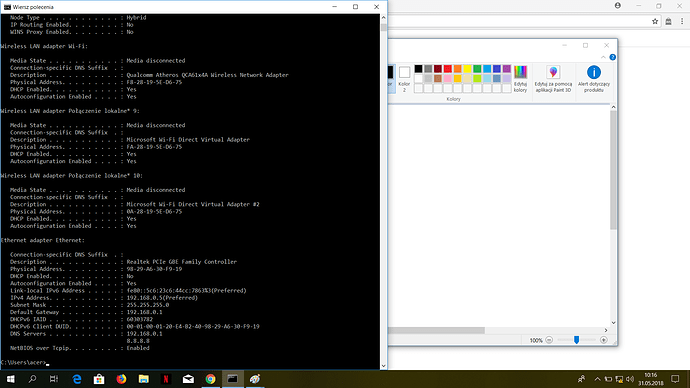690x388 pixels.
Task: Select Kolor 2 box in Paint
Action: (404, 79)
